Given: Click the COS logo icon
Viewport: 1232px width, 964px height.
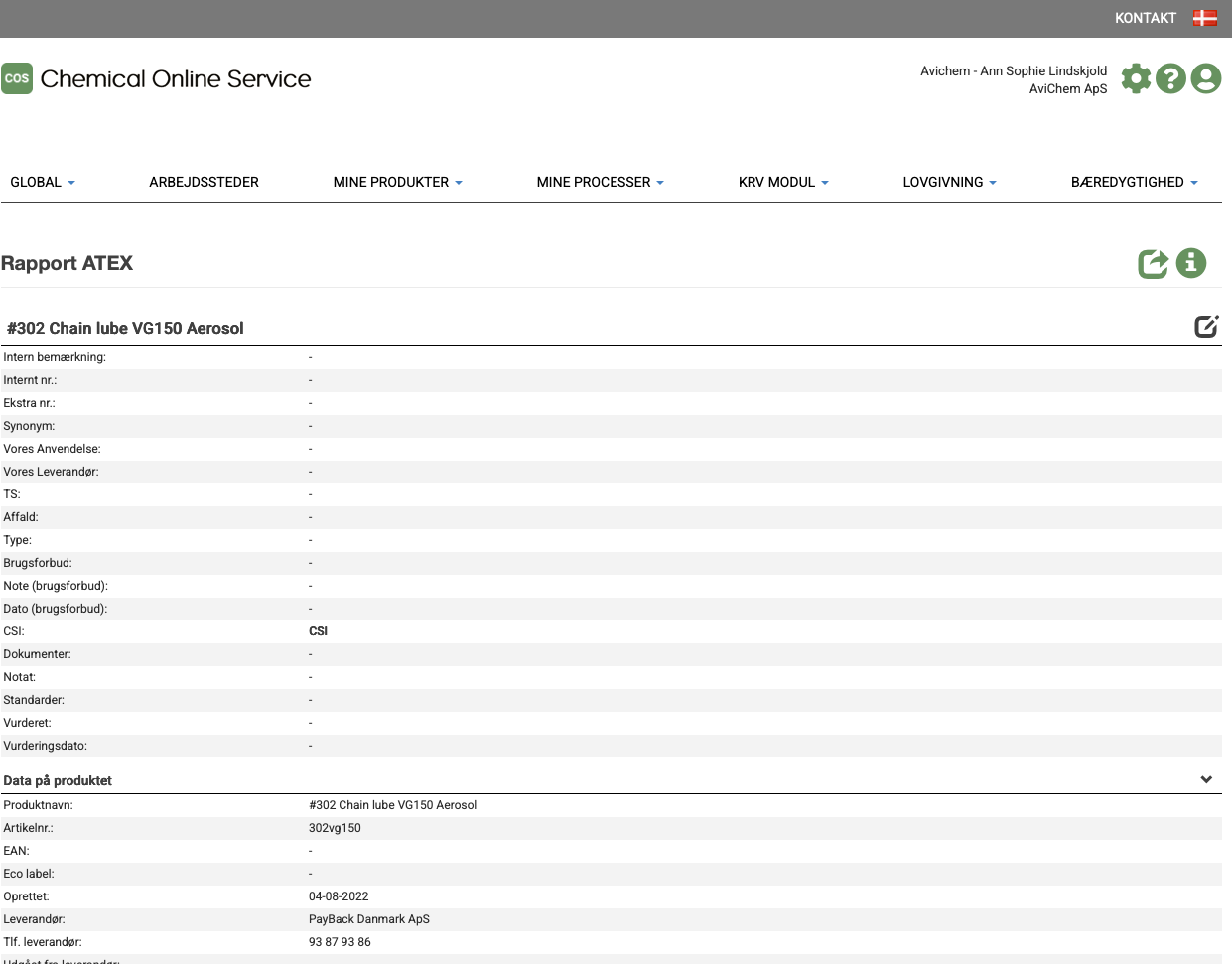Looking at the screenshot, I should (17, 78).
